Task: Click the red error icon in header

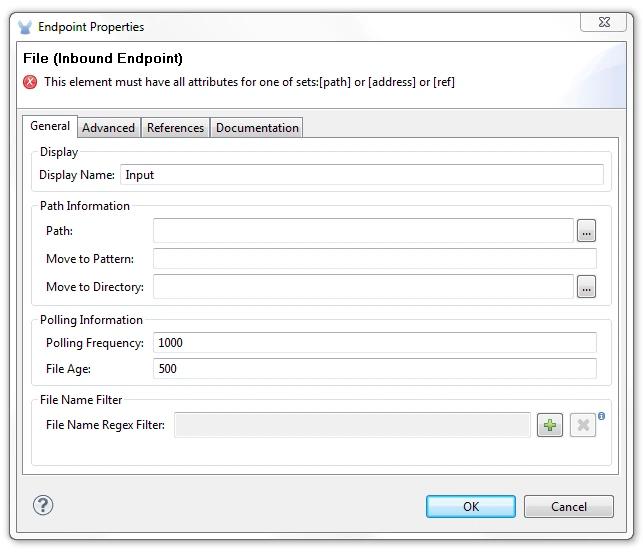Action: (x=31, y=82)
